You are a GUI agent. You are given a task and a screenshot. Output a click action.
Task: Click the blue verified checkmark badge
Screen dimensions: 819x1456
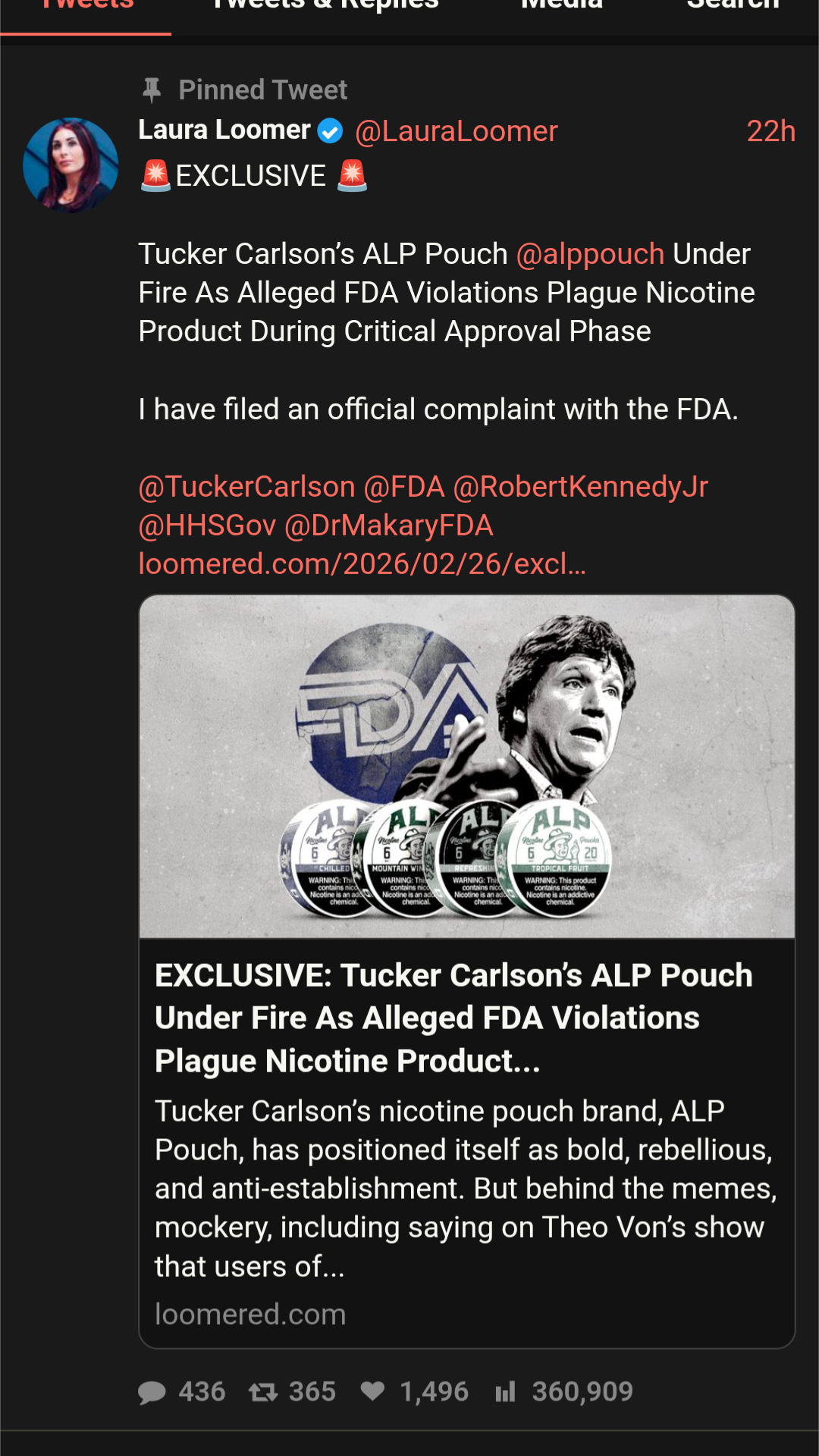click(330, 131)
